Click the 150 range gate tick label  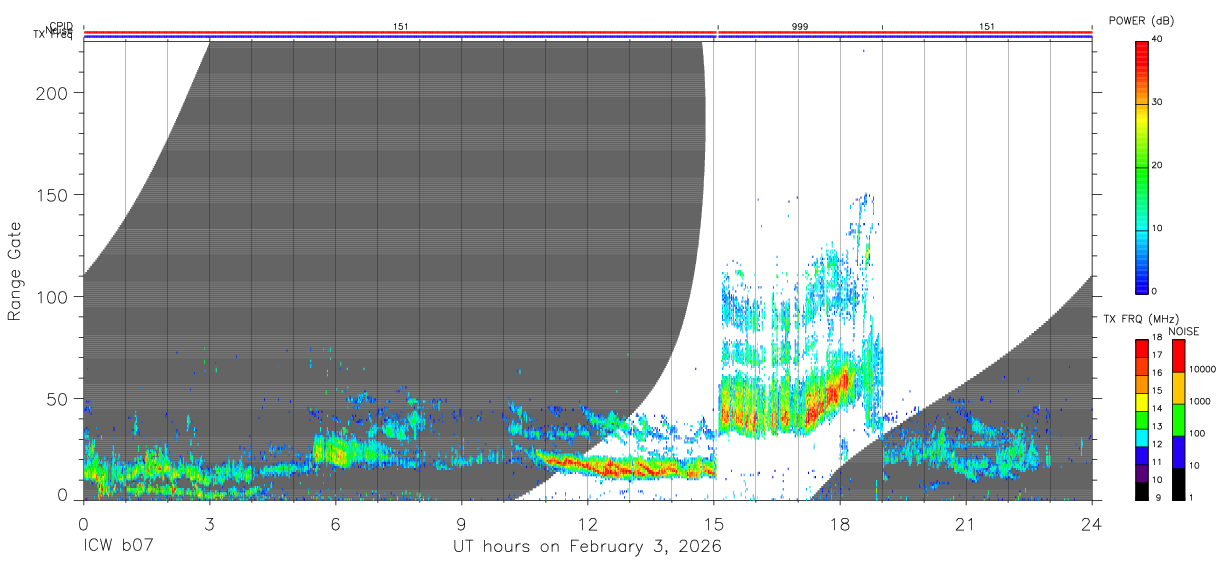click(x=51, y=195)
